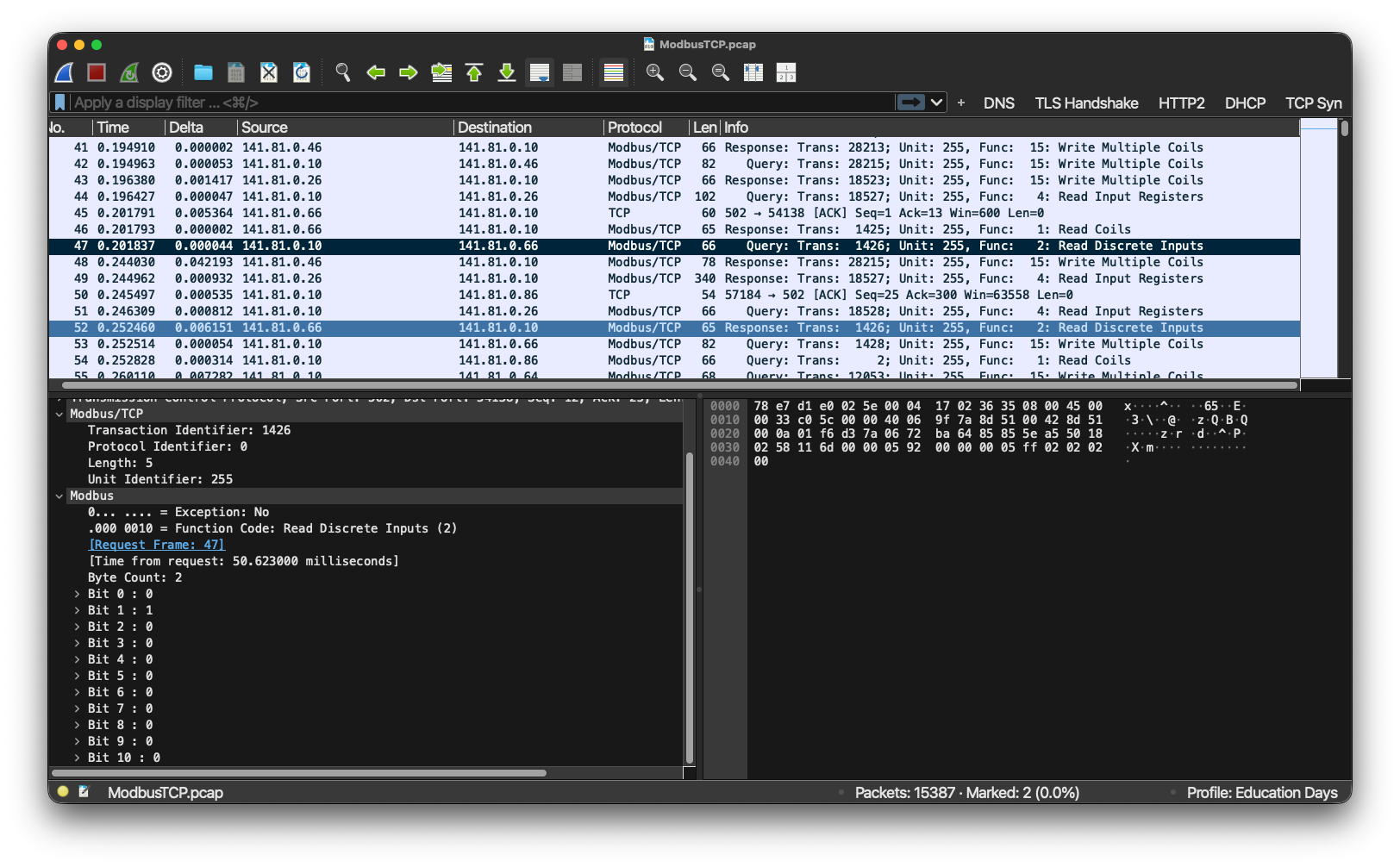1400x867 pixels.
Task: Save this capture file
Action: point(236,72)
